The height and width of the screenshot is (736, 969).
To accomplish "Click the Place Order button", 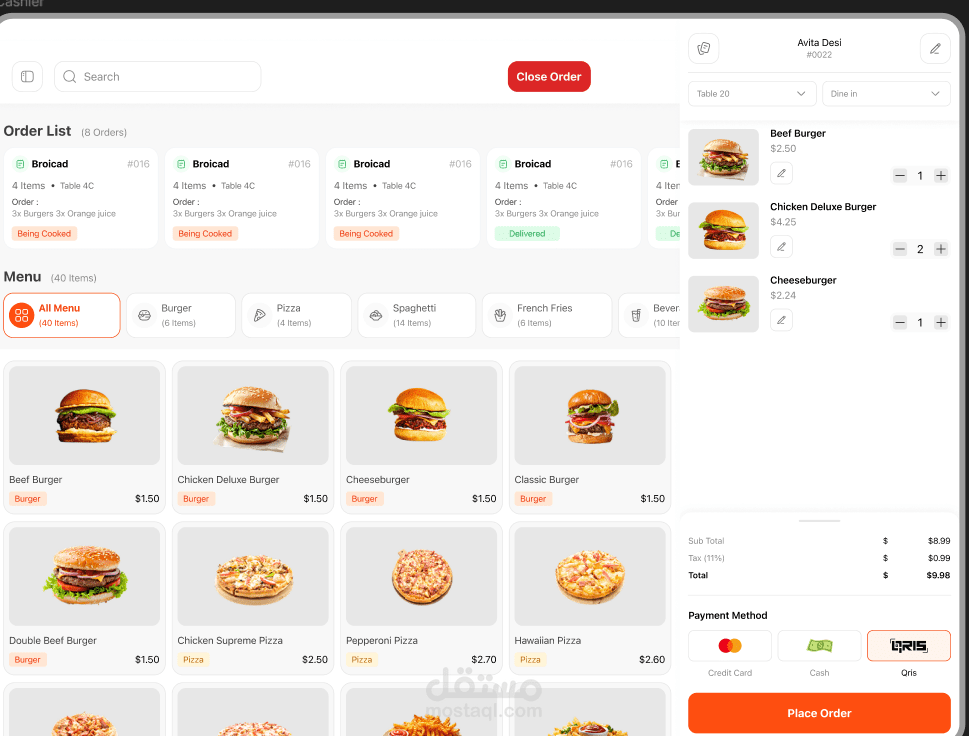I will 819,713.
